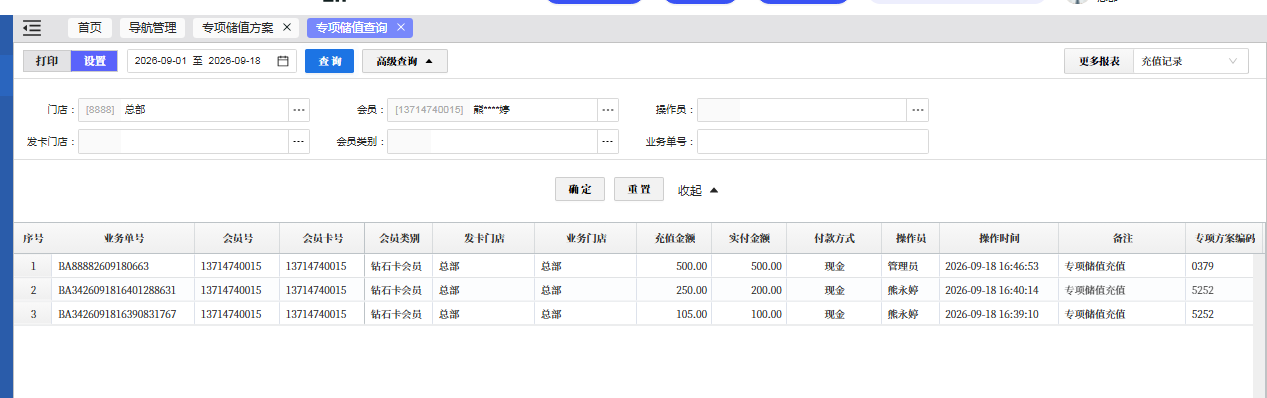Collapse the sidebar menu hamburger icon
This screenshot has height=398, width=1267.
click(x=32, y=28)
